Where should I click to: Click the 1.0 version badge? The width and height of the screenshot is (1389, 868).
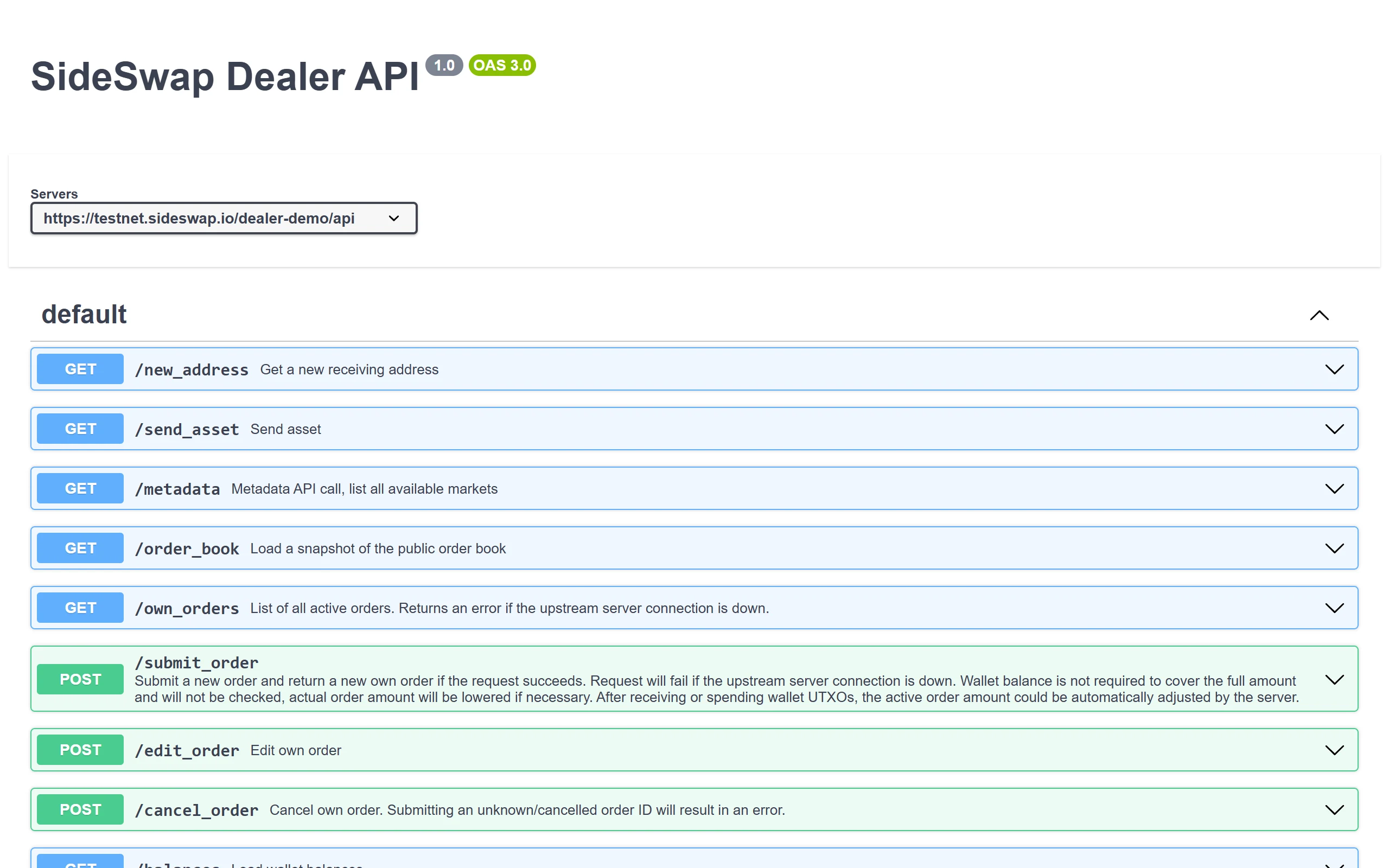click(x=444, y=66)
